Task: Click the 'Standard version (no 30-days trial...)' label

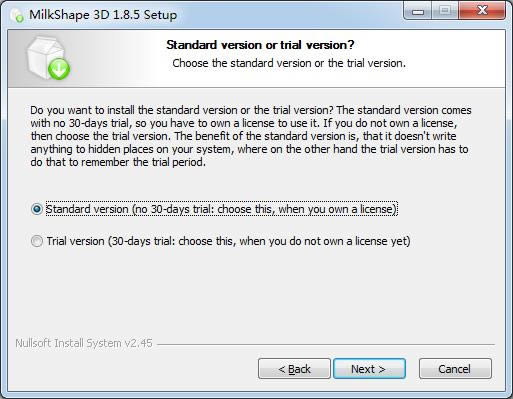Action: click(222, 209)
